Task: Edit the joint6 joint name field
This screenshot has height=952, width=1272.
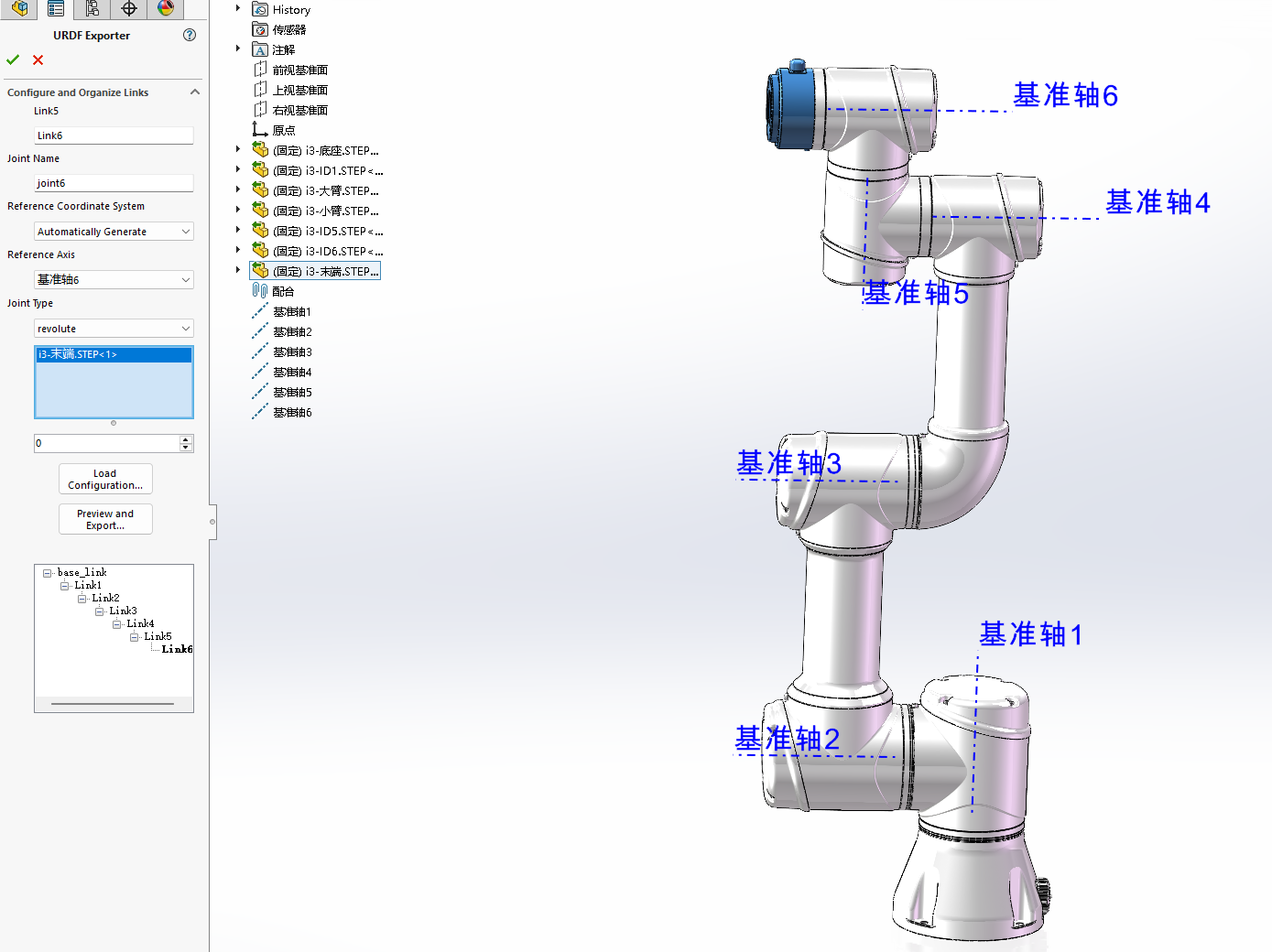Action: pos(114,183)
